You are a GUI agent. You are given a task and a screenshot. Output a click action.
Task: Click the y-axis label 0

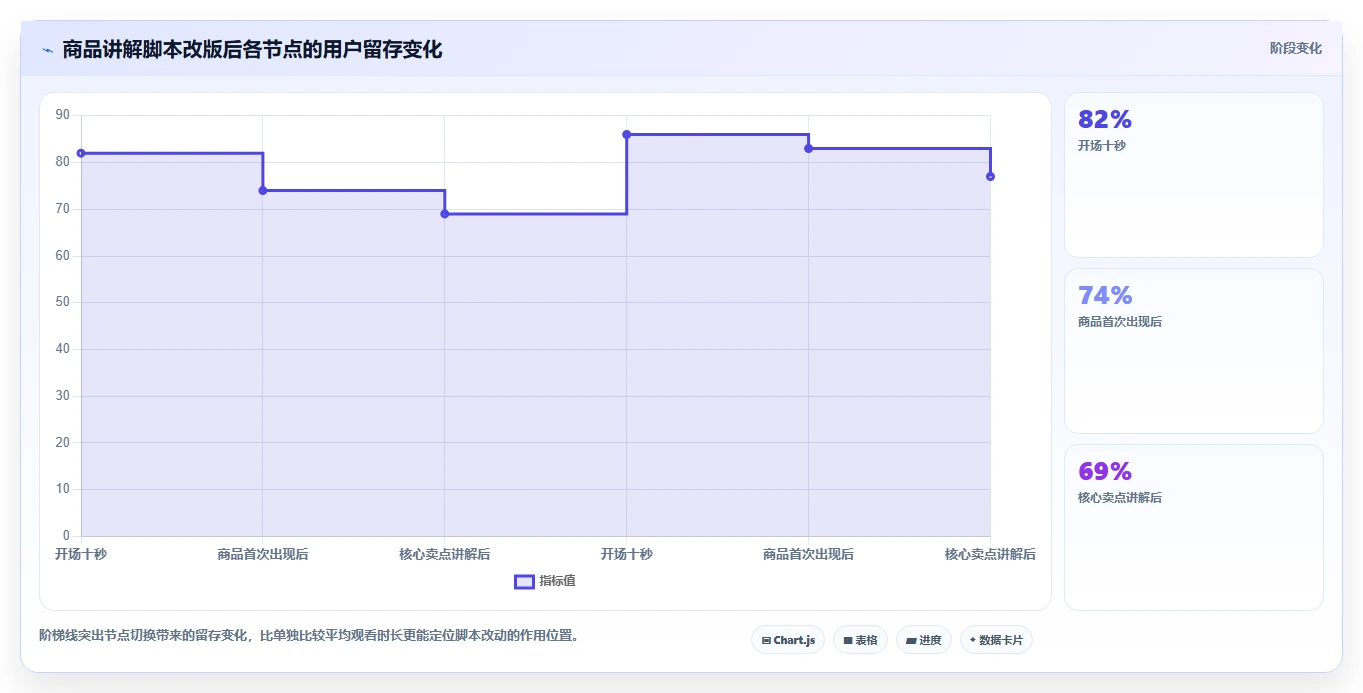point(66,536)
